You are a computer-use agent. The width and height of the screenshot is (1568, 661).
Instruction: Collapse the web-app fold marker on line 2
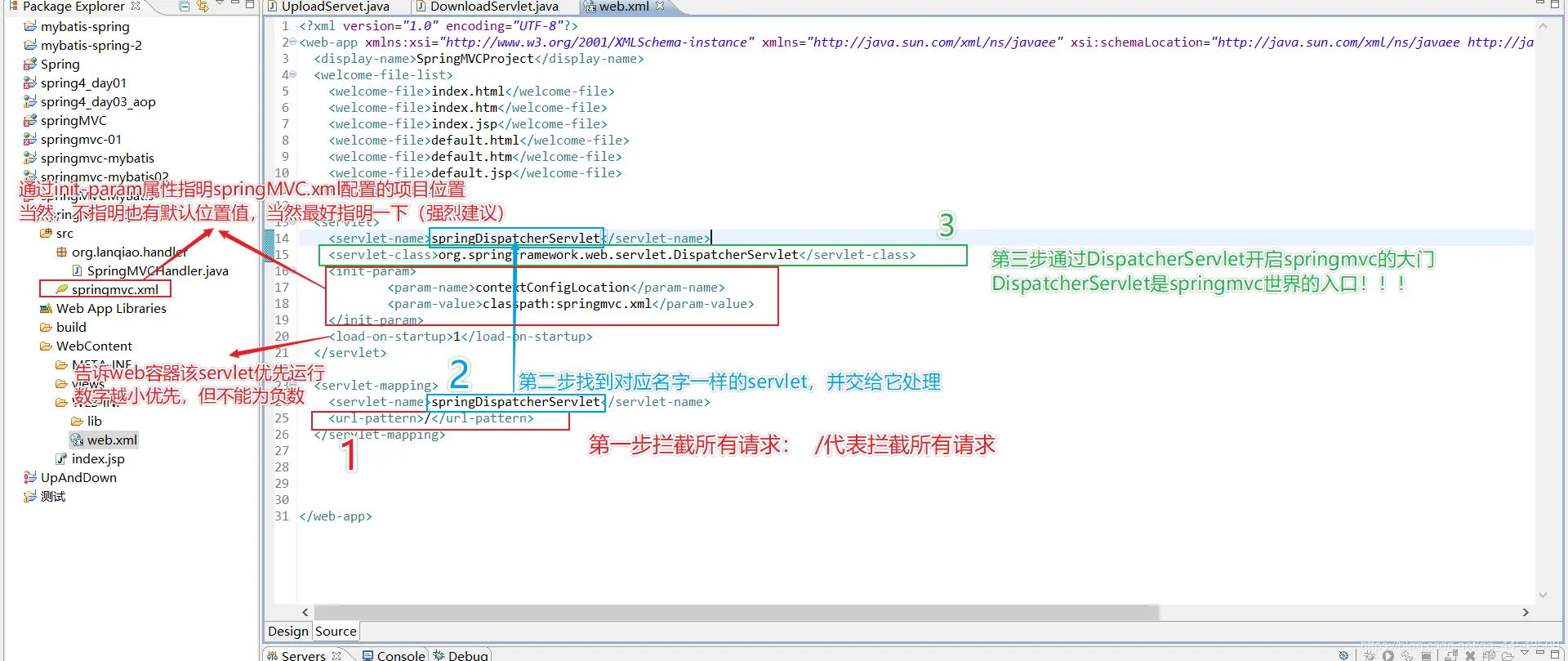click(x=292, y=42)
